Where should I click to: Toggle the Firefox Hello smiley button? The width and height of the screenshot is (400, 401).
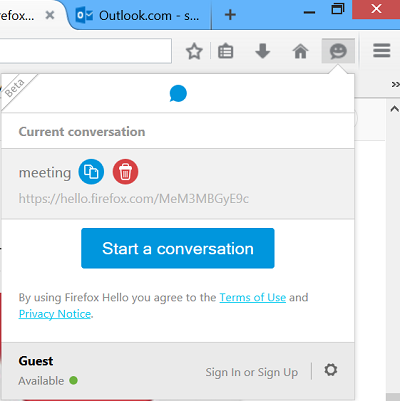(338, 51)
